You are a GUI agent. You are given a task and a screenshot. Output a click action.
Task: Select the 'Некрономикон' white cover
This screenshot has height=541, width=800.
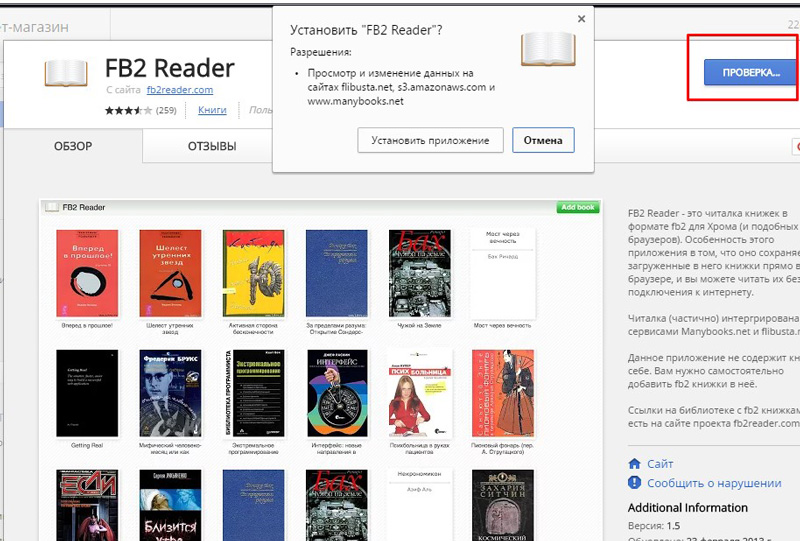coord(419,505)
